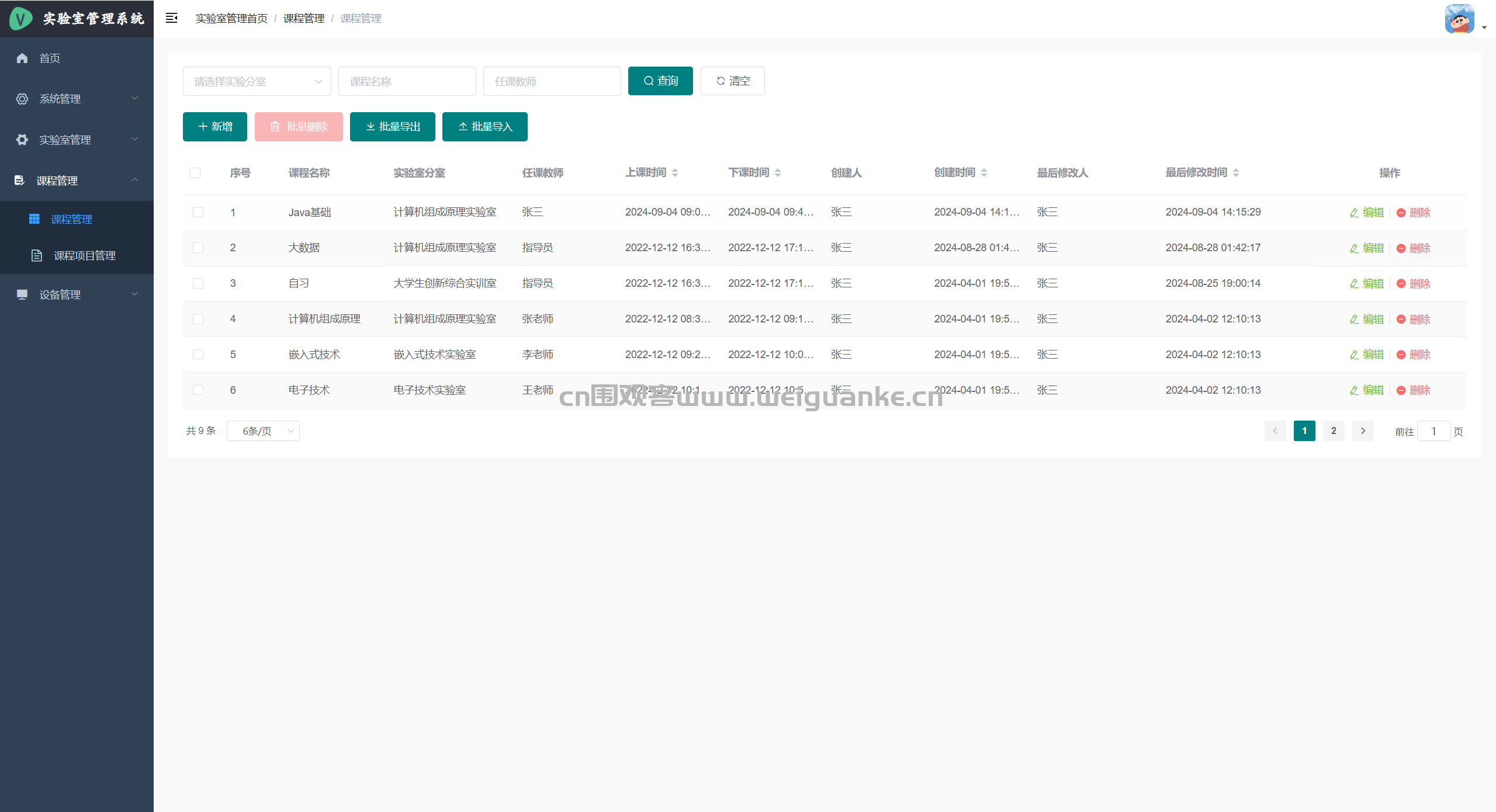
Task: Open 课程项目管理 in sidebar
Action: 84,255
